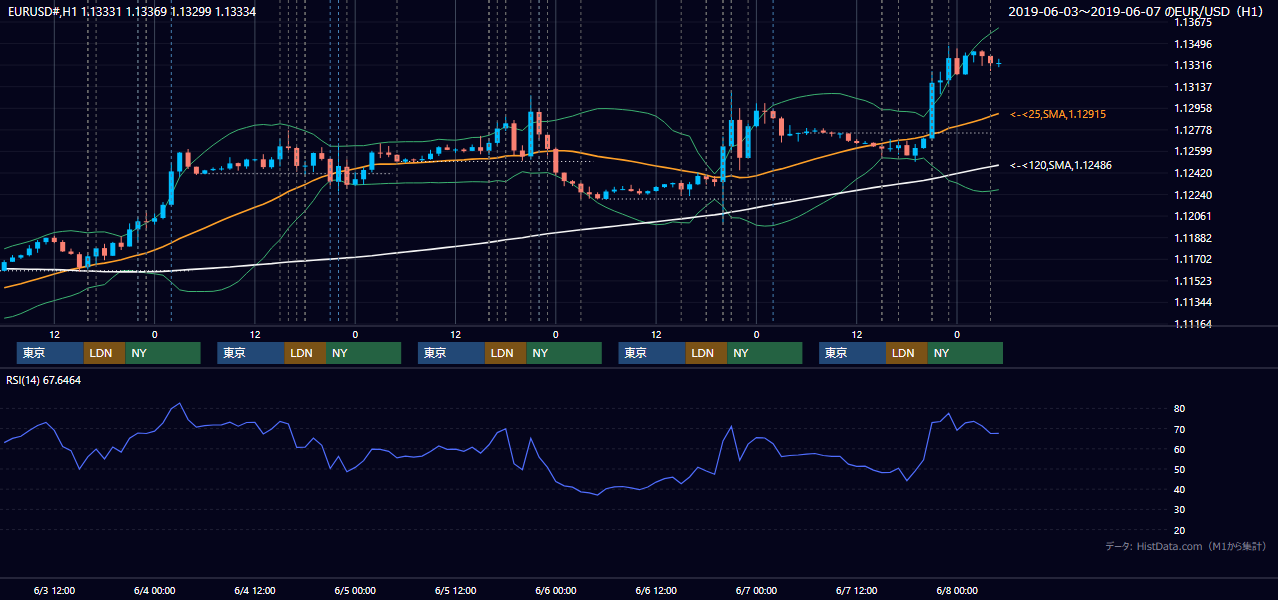Click price axis value 1.12958
The height and width of the screenshot is (600, 1278).
click(1193, 109)
